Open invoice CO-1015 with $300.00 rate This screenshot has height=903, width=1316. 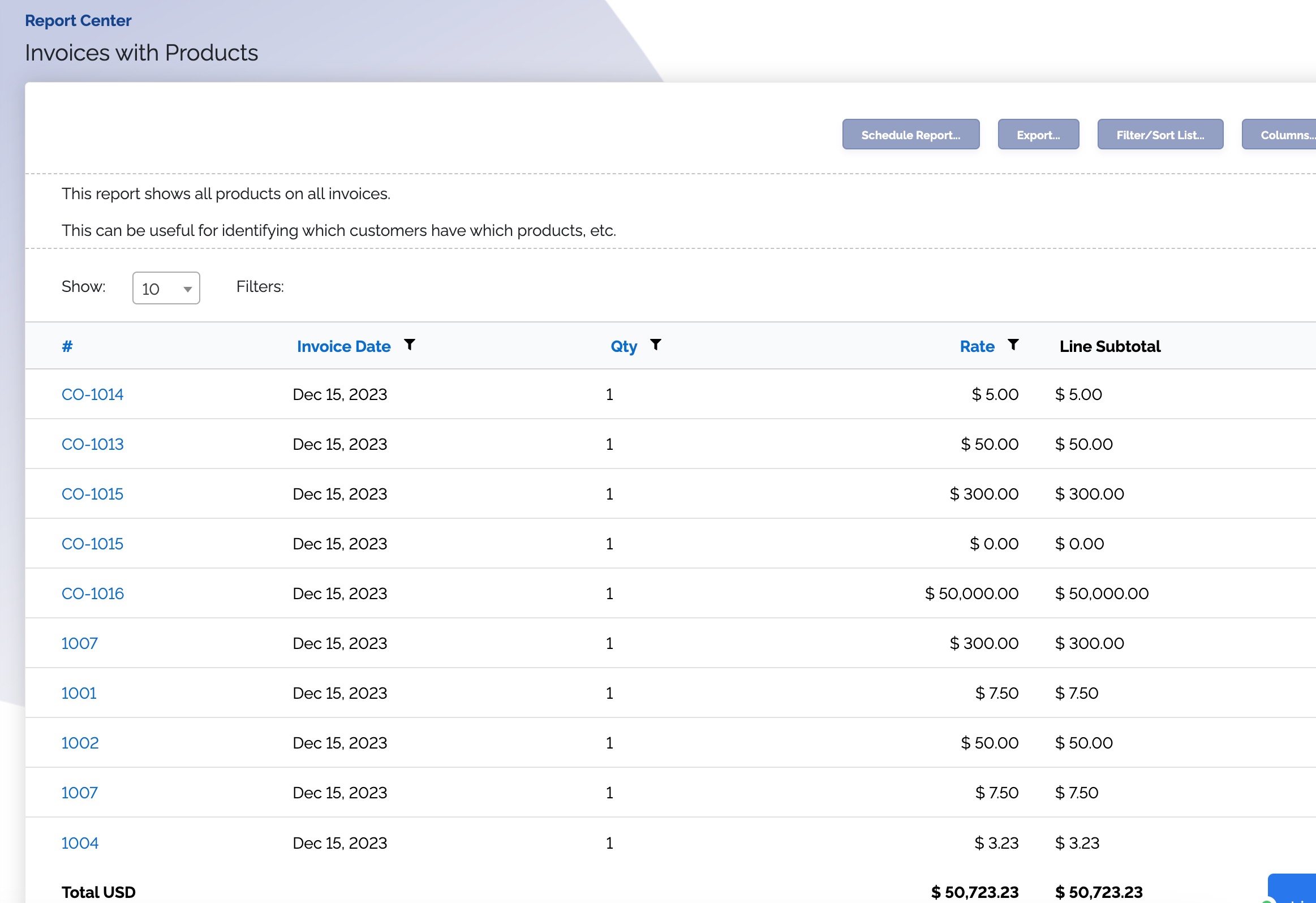pos(92,494)
